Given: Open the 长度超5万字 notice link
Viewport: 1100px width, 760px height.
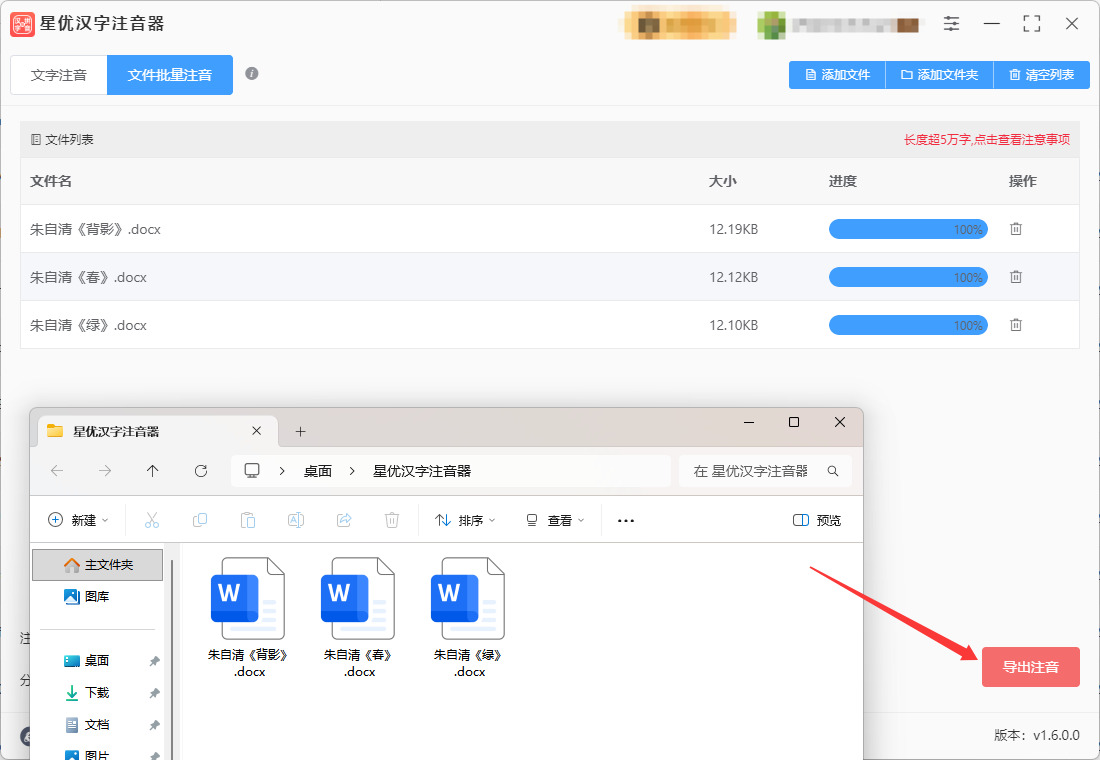Looking at the screenshot, I should (986, 140).
